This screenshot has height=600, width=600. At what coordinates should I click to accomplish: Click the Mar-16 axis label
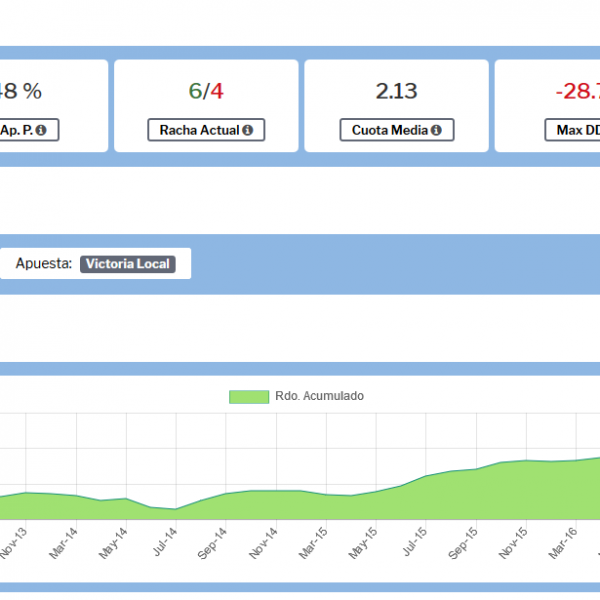562,543
